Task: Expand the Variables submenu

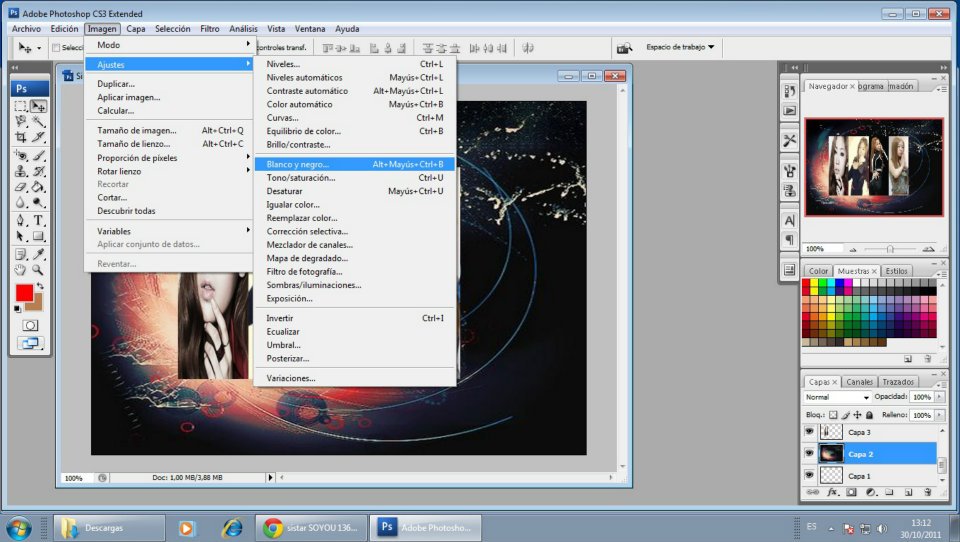Action: [168, 231]
